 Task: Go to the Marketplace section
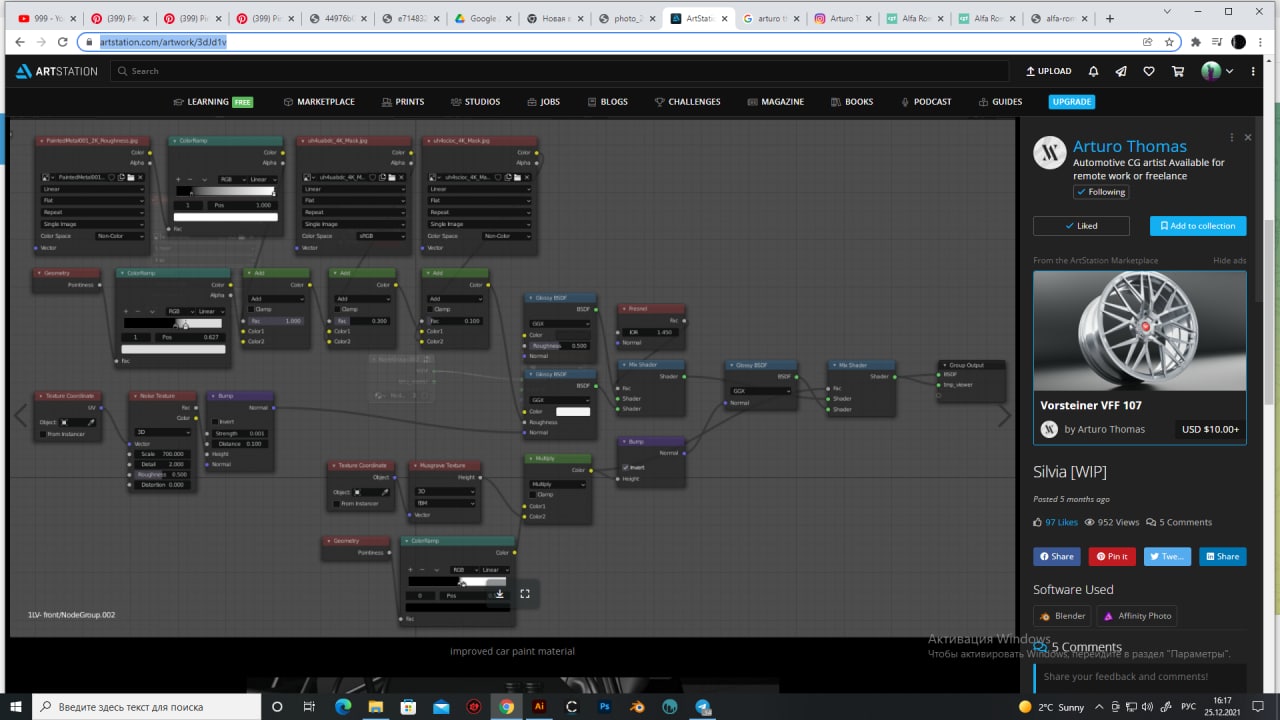click(x=319, y=102)
